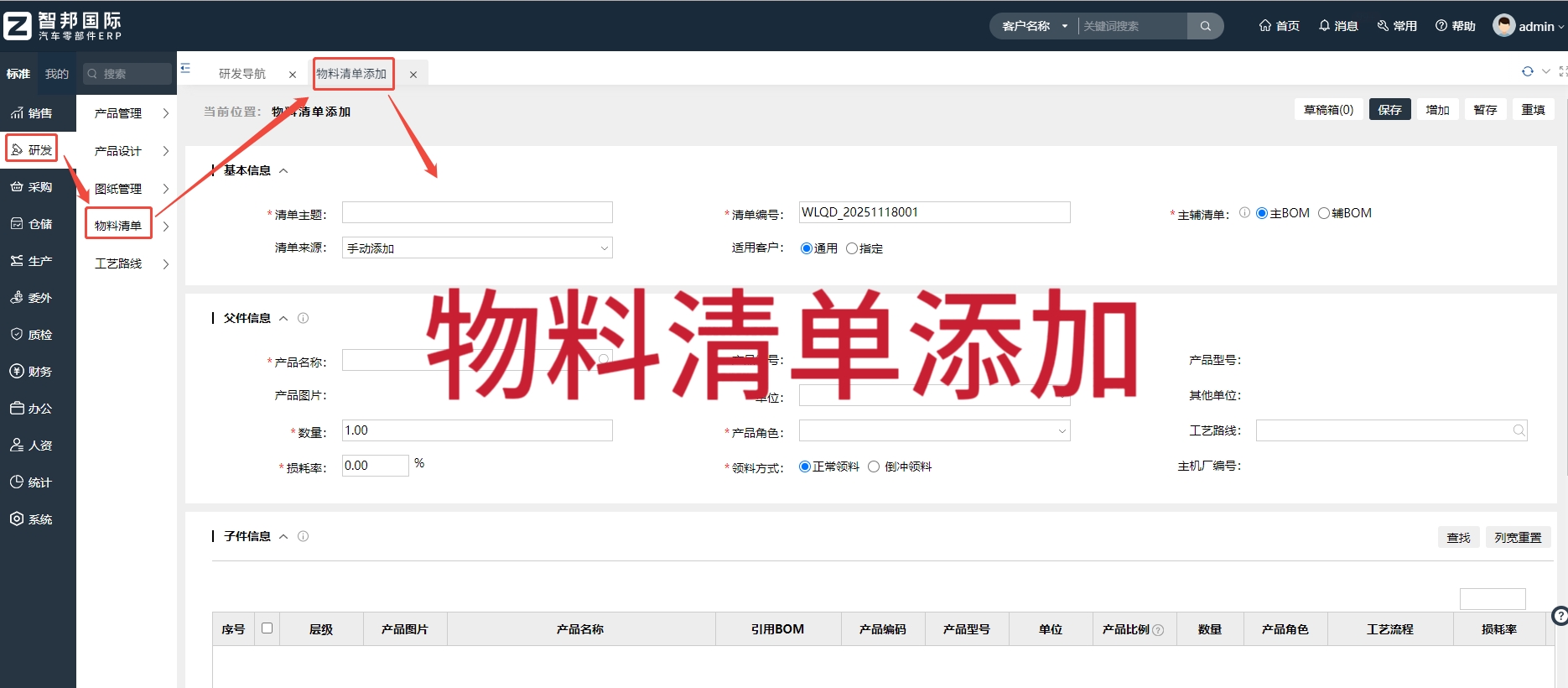Screen dimensions: 1568x688
Task: Open the 采购 purchasing module
Action: 31,187
